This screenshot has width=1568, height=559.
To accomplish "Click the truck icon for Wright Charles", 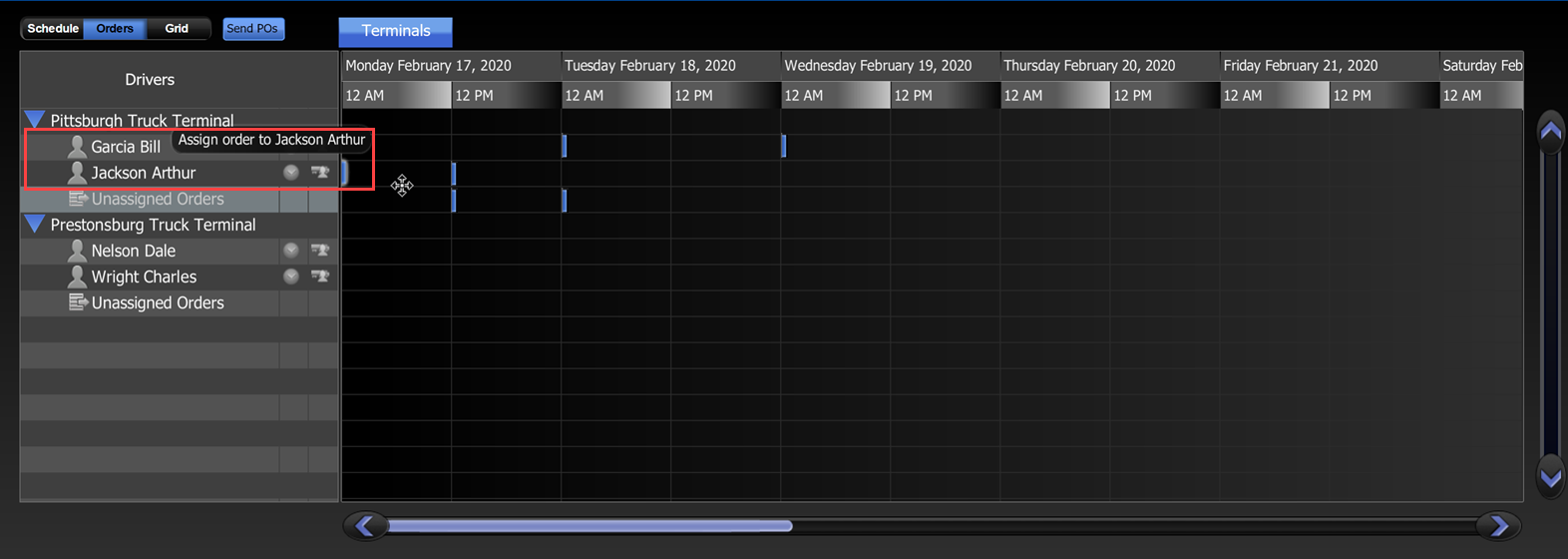I will 319,277.
